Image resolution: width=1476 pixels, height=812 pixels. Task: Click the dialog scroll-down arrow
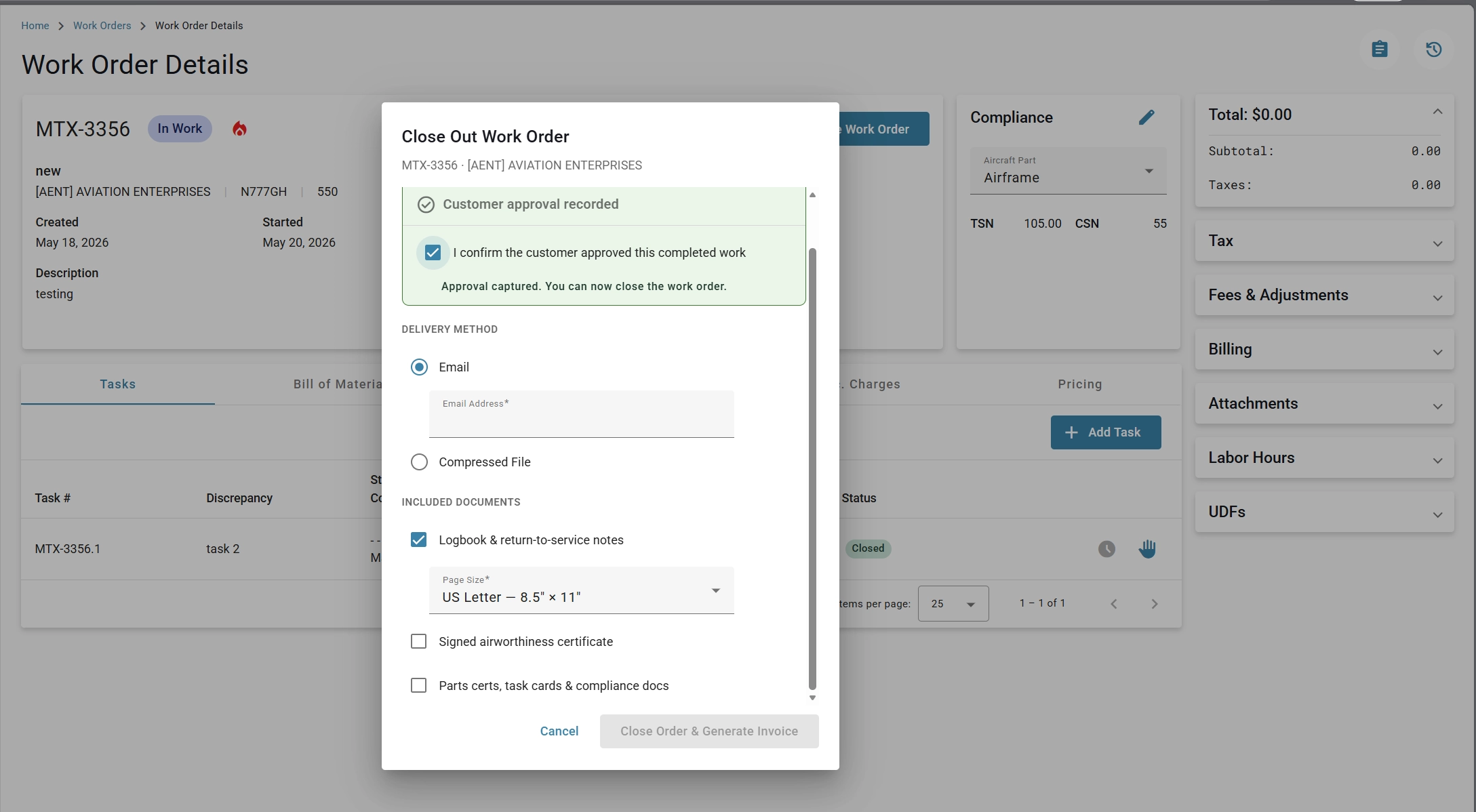coord(812,698)
